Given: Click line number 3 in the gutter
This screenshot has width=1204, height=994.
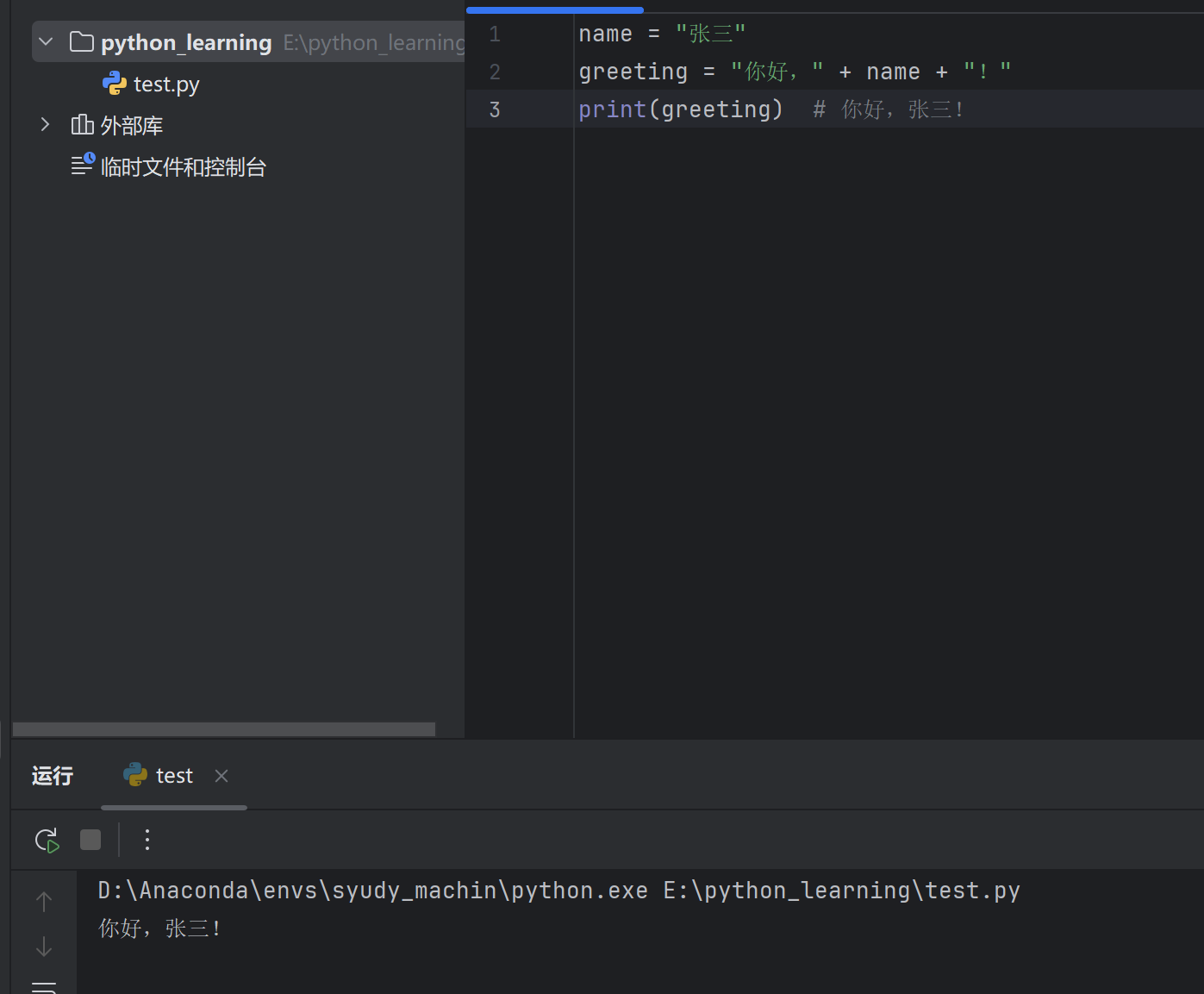Looking at the screenshot, I should (x=495, y=109).
